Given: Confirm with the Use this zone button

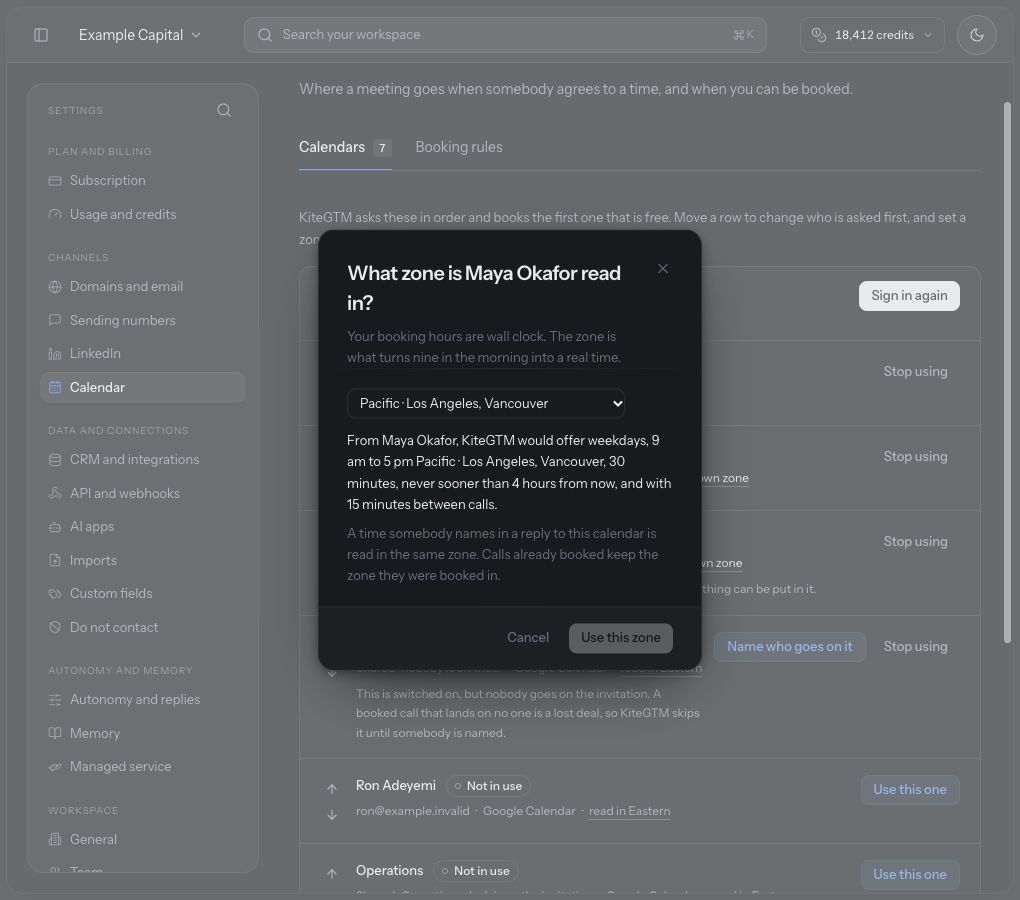Looking at the screenshot, I should [x=621, y=638].
